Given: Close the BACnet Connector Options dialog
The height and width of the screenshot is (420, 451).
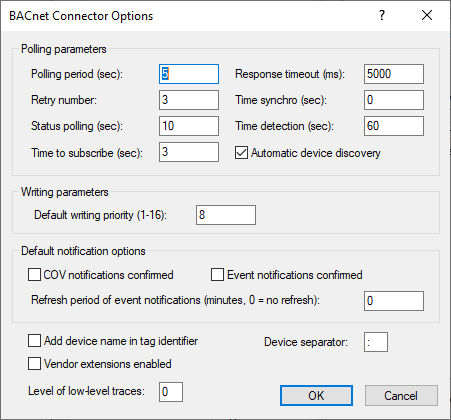Looking at the screenshot, I should coord(427,15).
